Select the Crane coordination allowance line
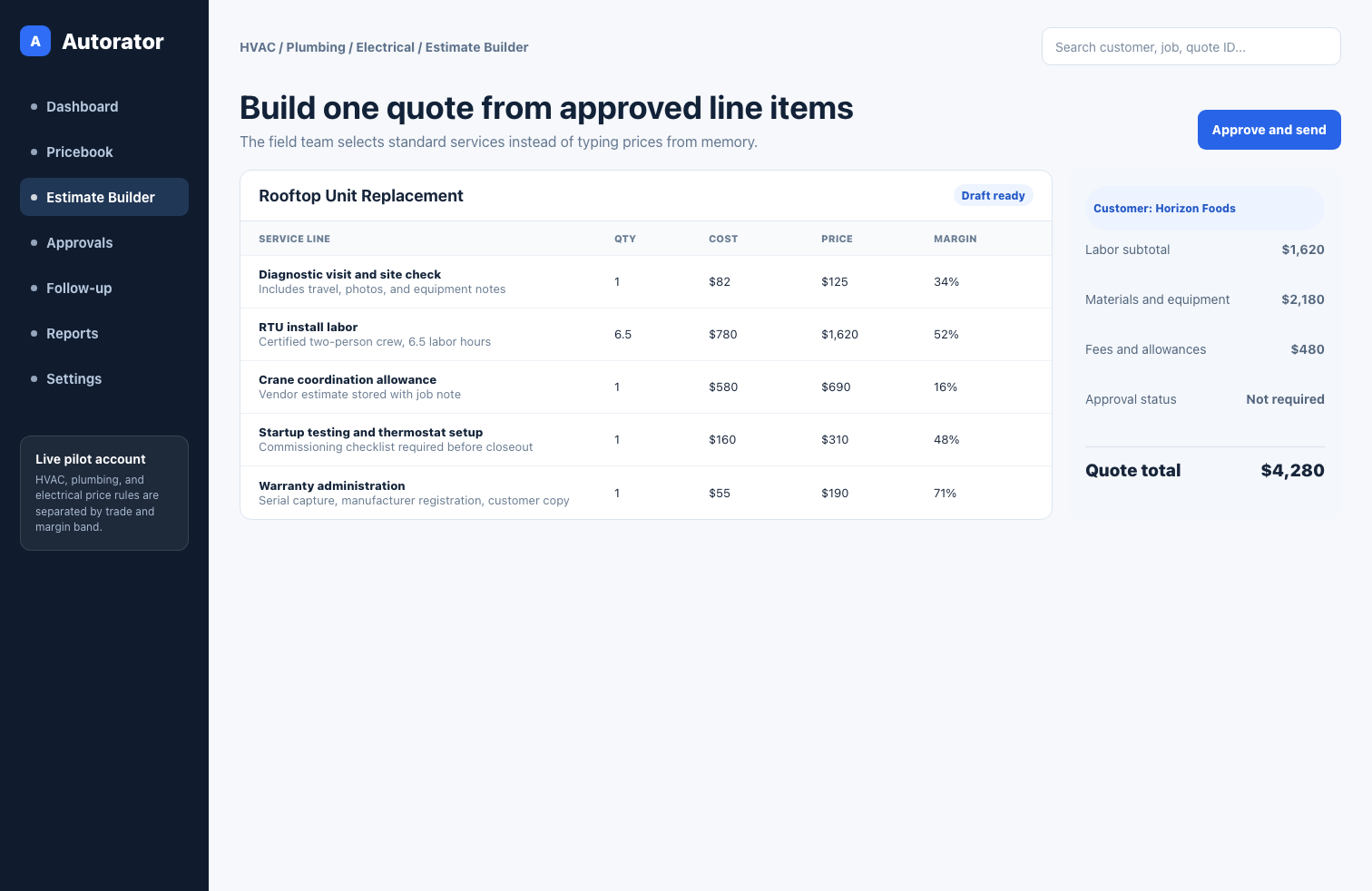The height and width of the screenshot is (891, 1372). point(645,387)
